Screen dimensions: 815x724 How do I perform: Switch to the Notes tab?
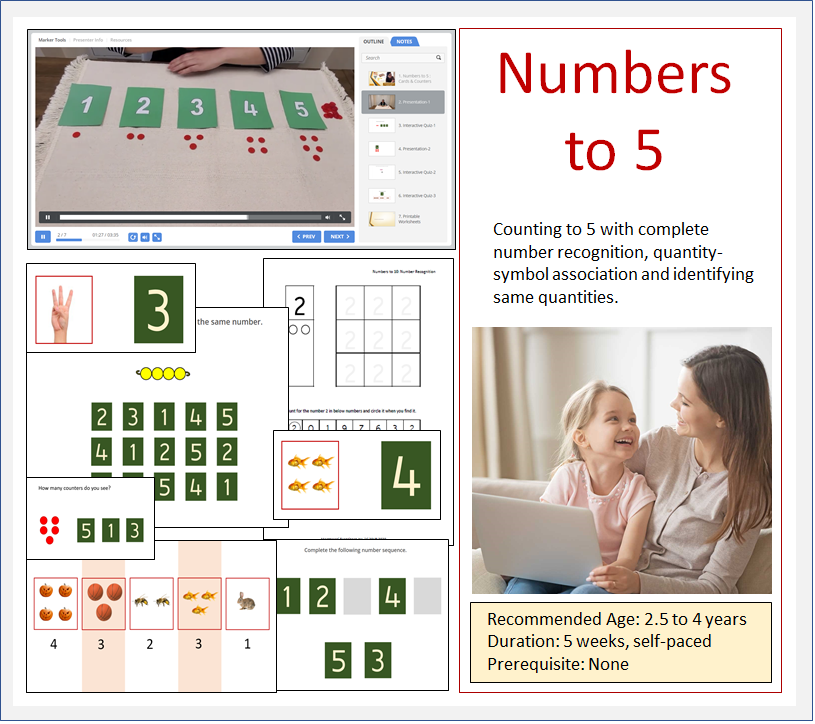405,42
